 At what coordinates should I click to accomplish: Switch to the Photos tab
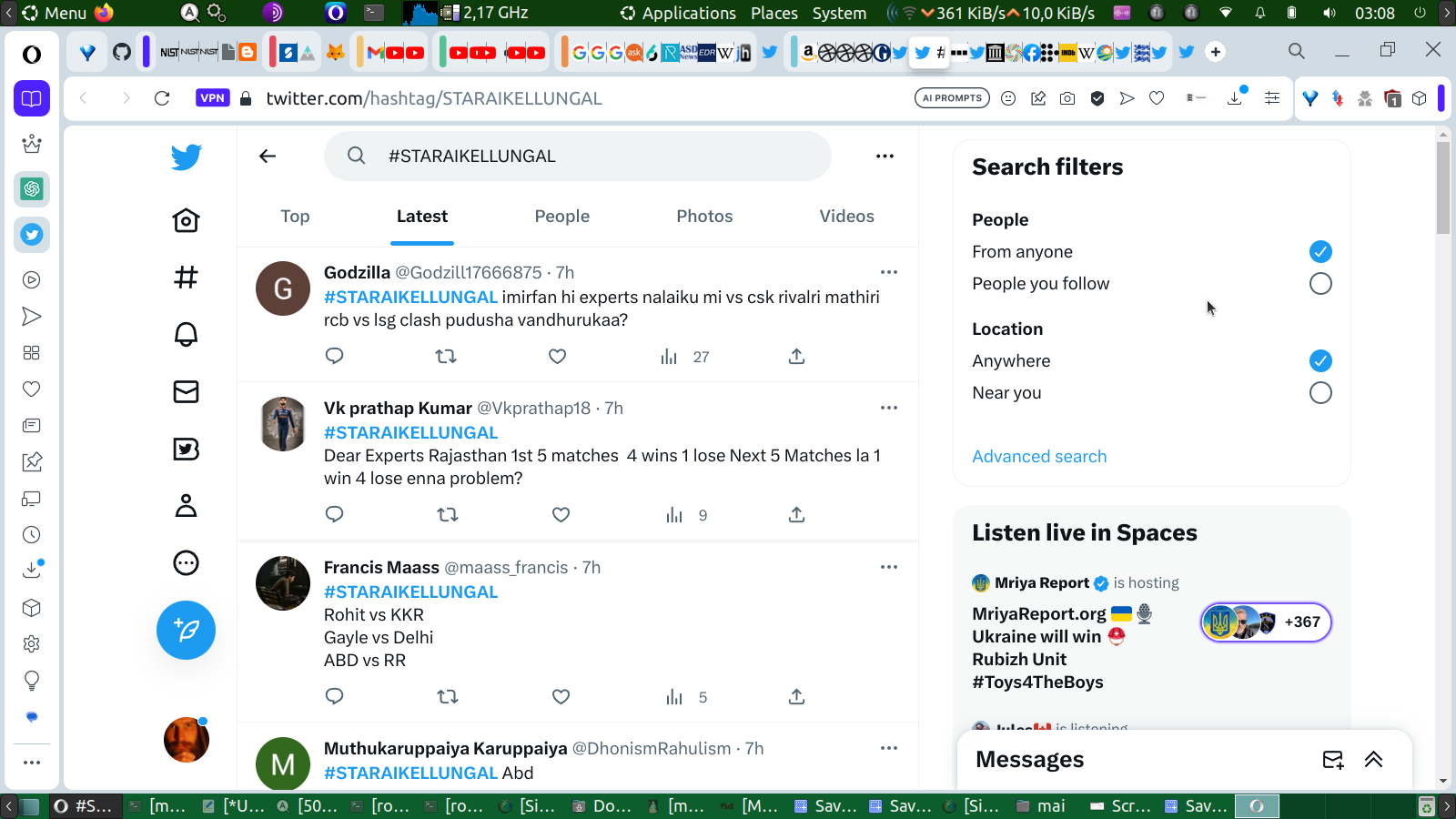coord(704,217)
